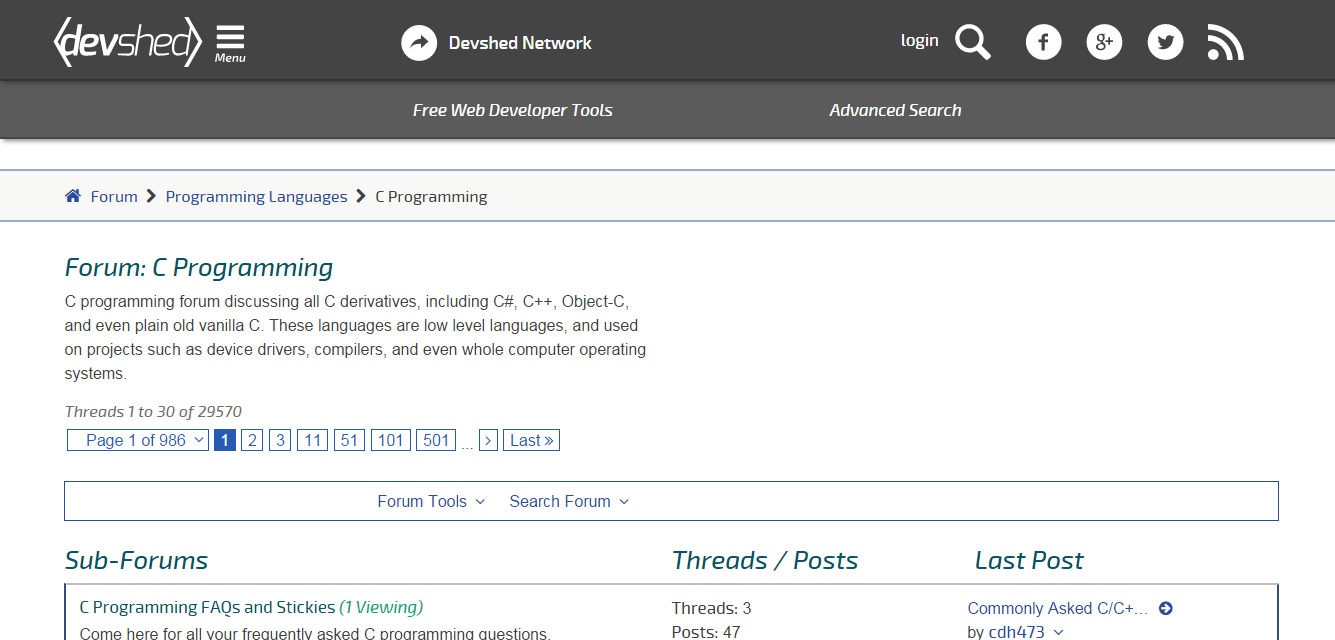The height and width of the screenshot is (640, 1335).
Task: Open the hamburger Menu icon
Action: click(230, 43)
